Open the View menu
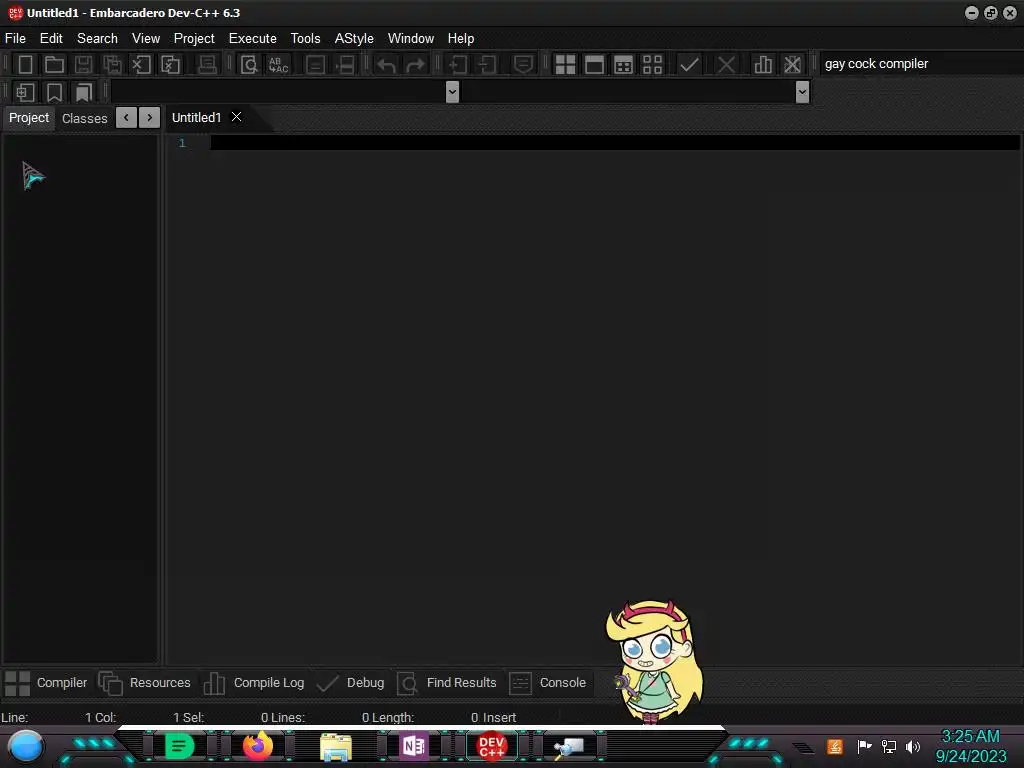Viewport: 1024px width, 768px height. point(146,39)
